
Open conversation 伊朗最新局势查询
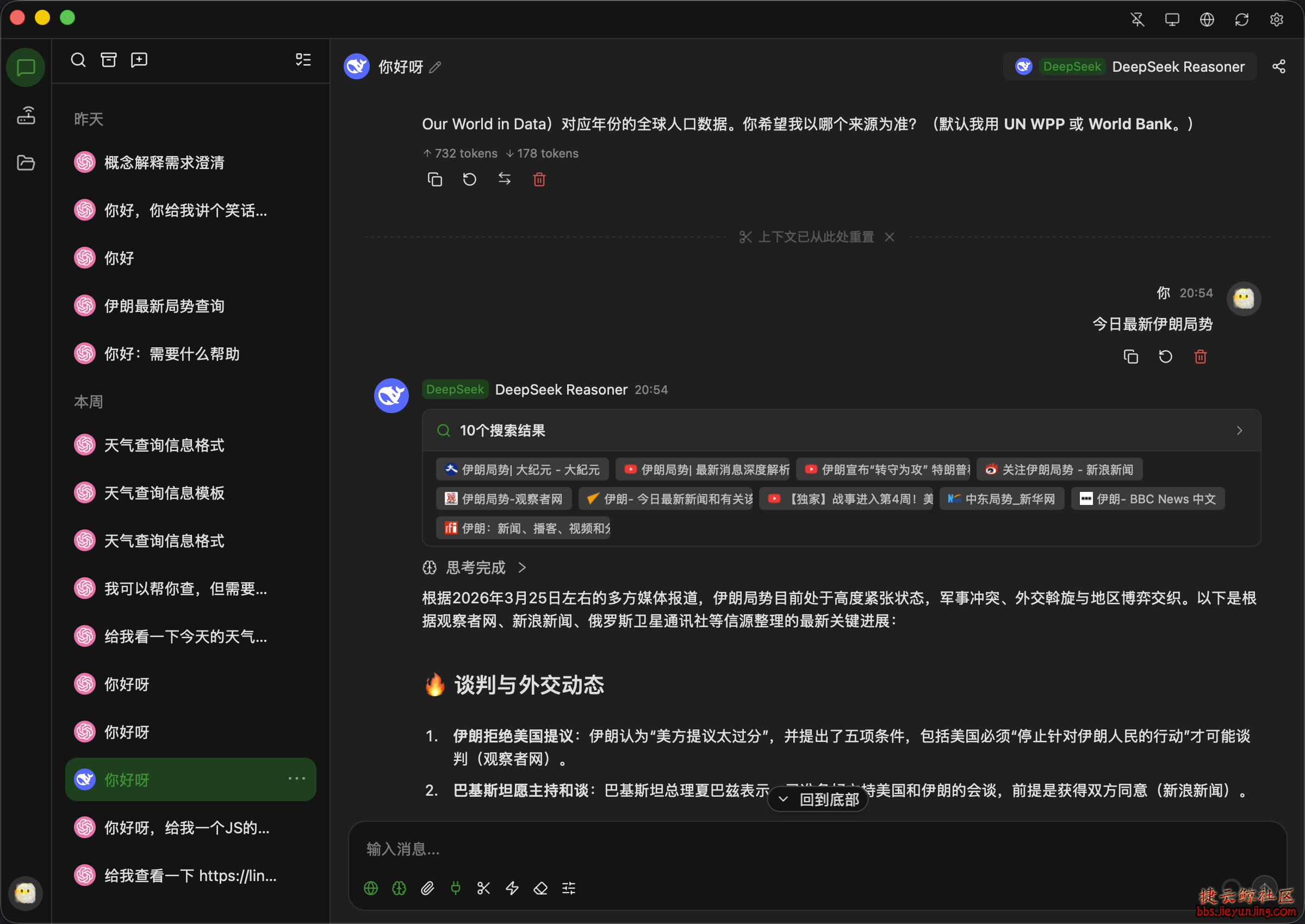191,306
